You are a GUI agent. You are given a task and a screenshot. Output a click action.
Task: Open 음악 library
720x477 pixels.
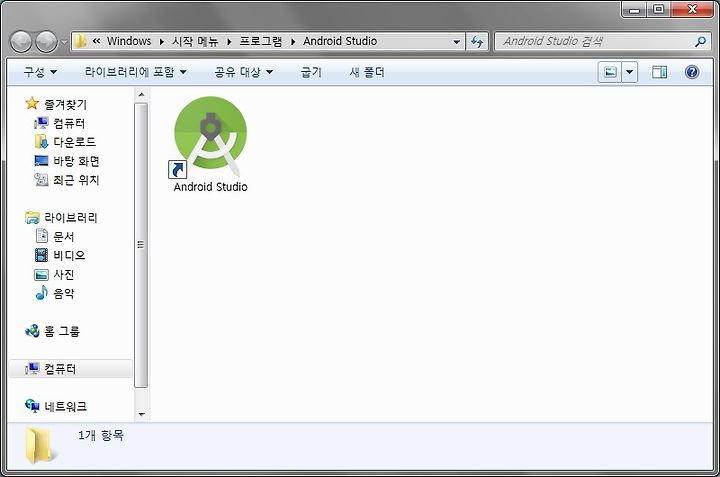tap(63, 293)
